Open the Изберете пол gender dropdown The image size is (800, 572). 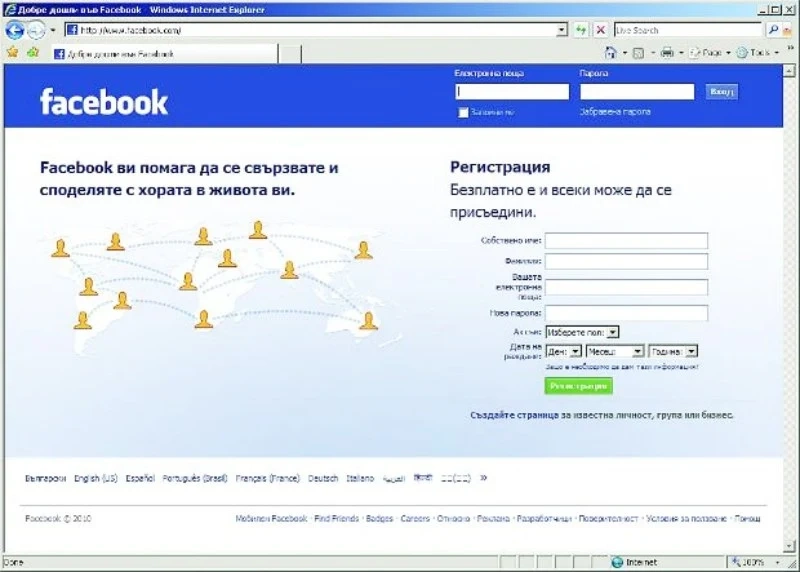[582, 332]
